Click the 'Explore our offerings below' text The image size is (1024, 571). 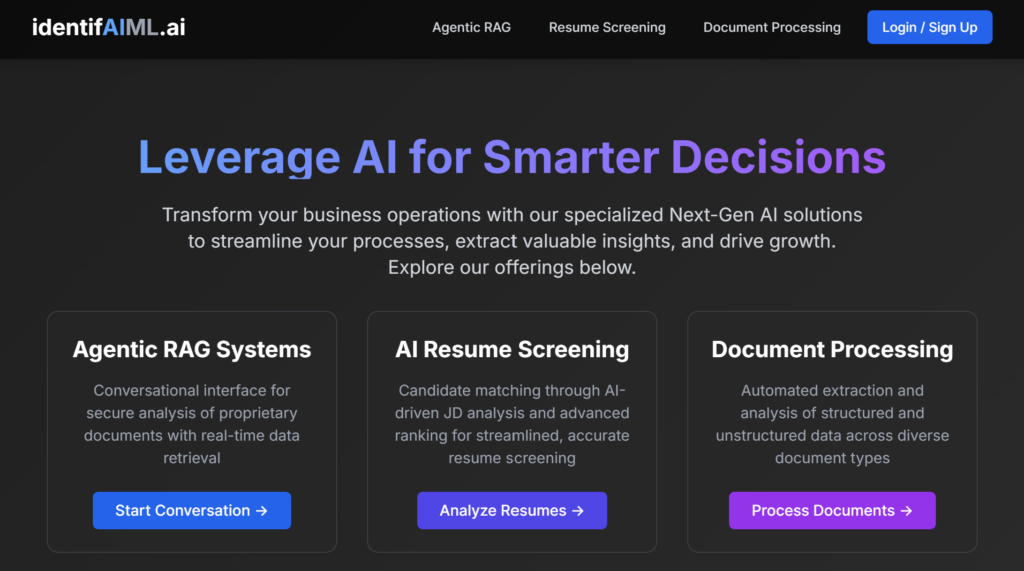[512, 267]
